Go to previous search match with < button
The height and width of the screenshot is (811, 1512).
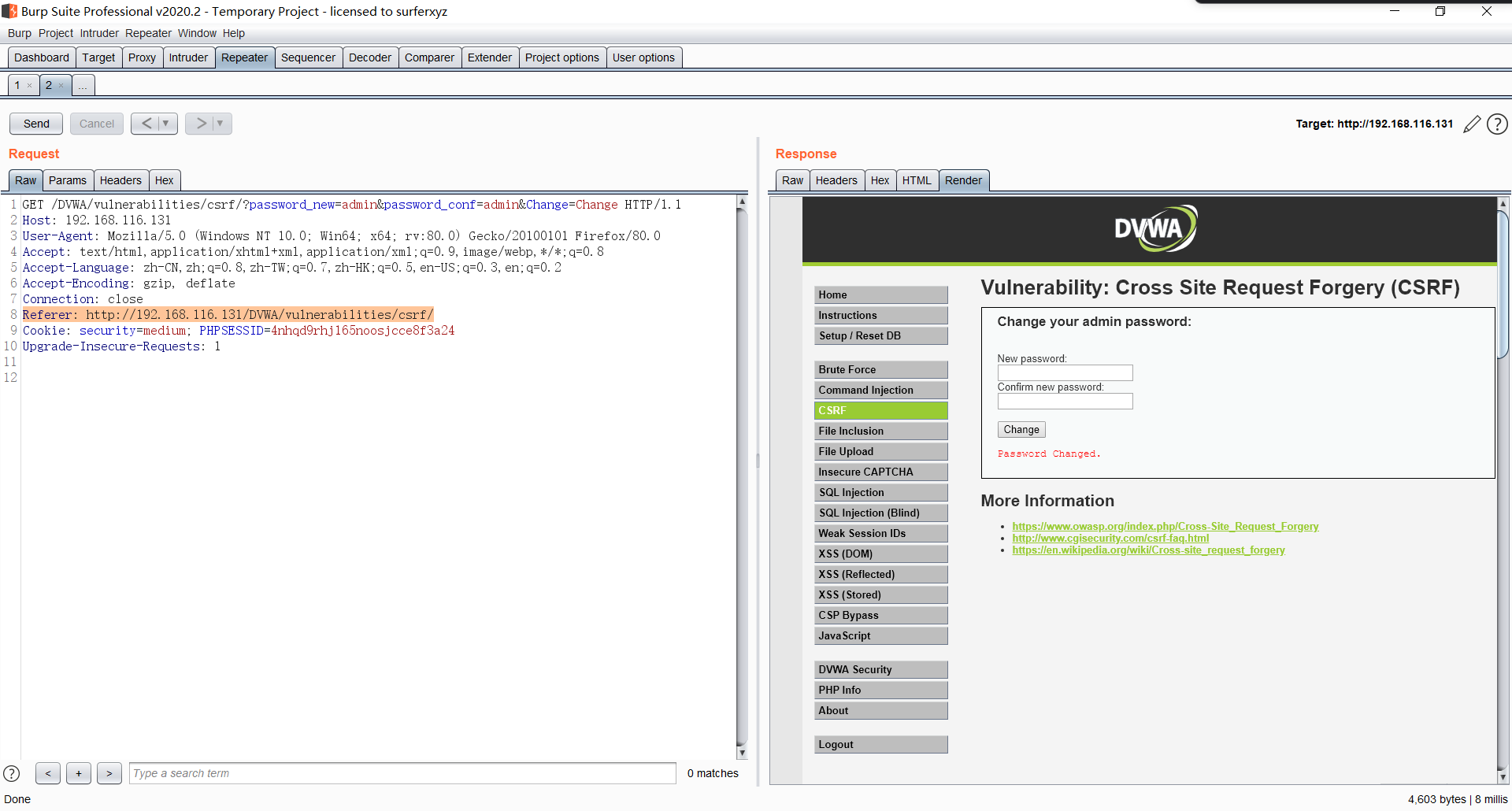(48, 773)
